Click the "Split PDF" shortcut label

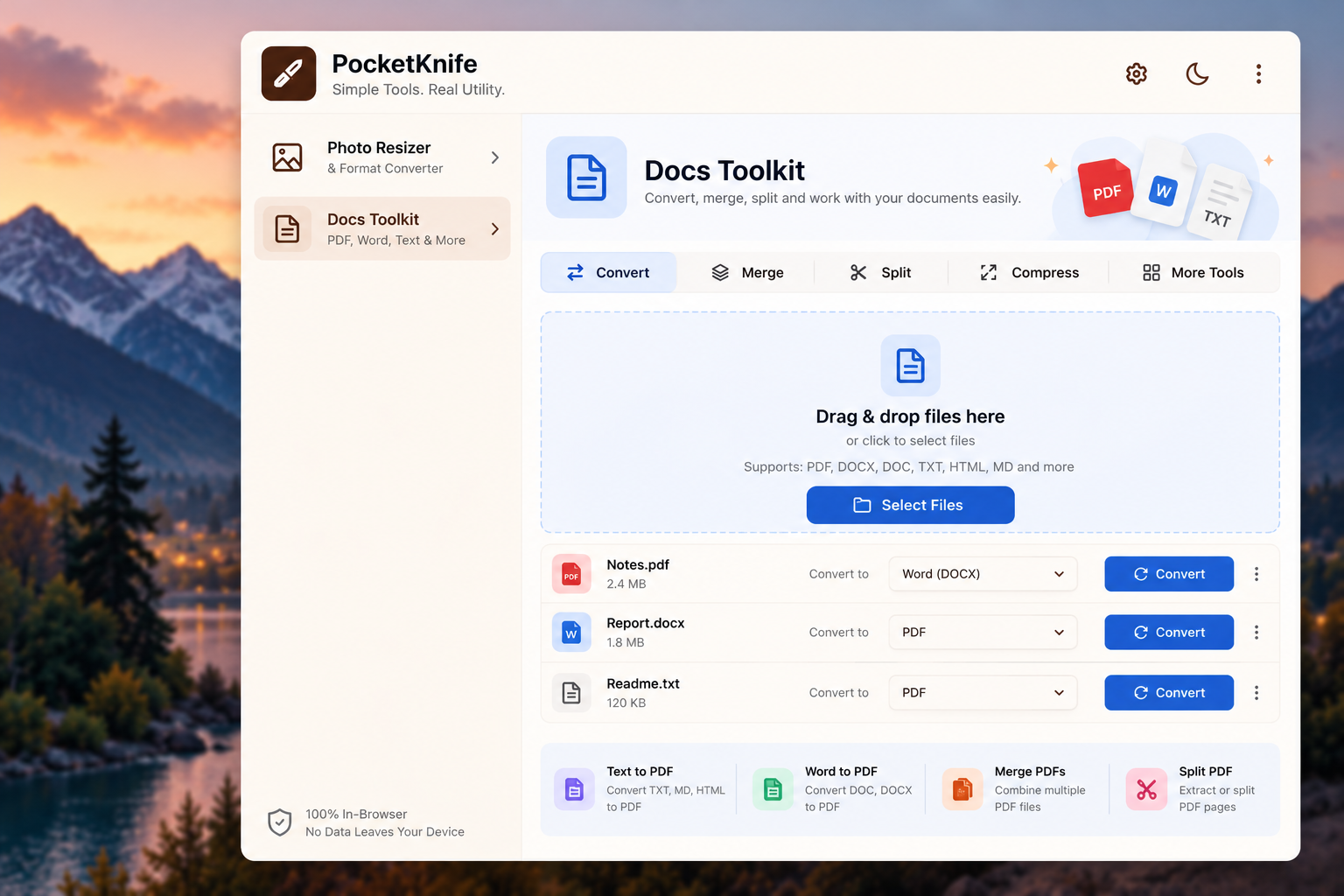pyautogui.click(x=1206, y=771)
